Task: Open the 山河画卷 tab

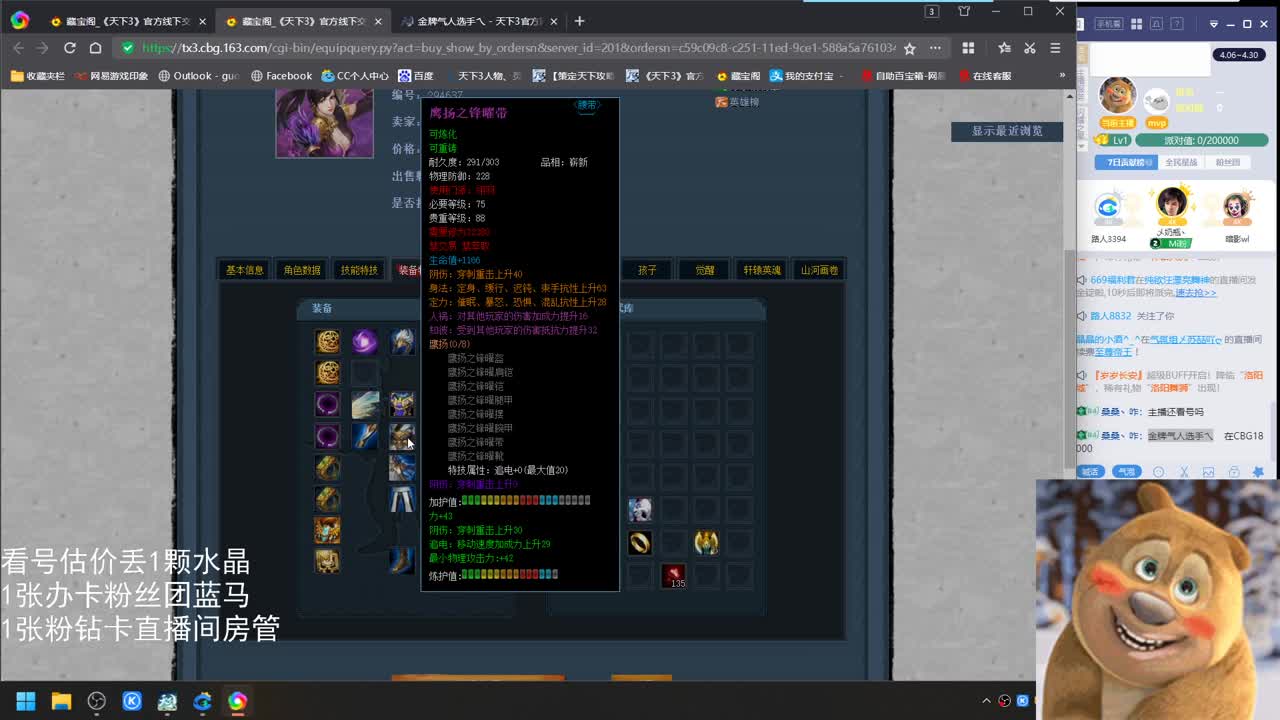Action: coord(819,270)
